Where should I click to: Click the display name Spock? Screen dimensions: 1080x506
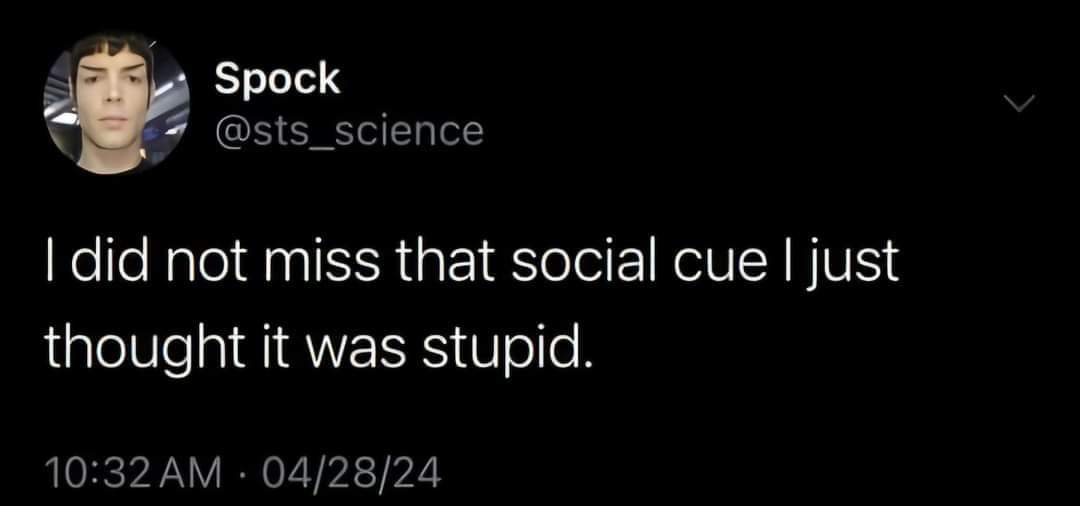[278, 80]
